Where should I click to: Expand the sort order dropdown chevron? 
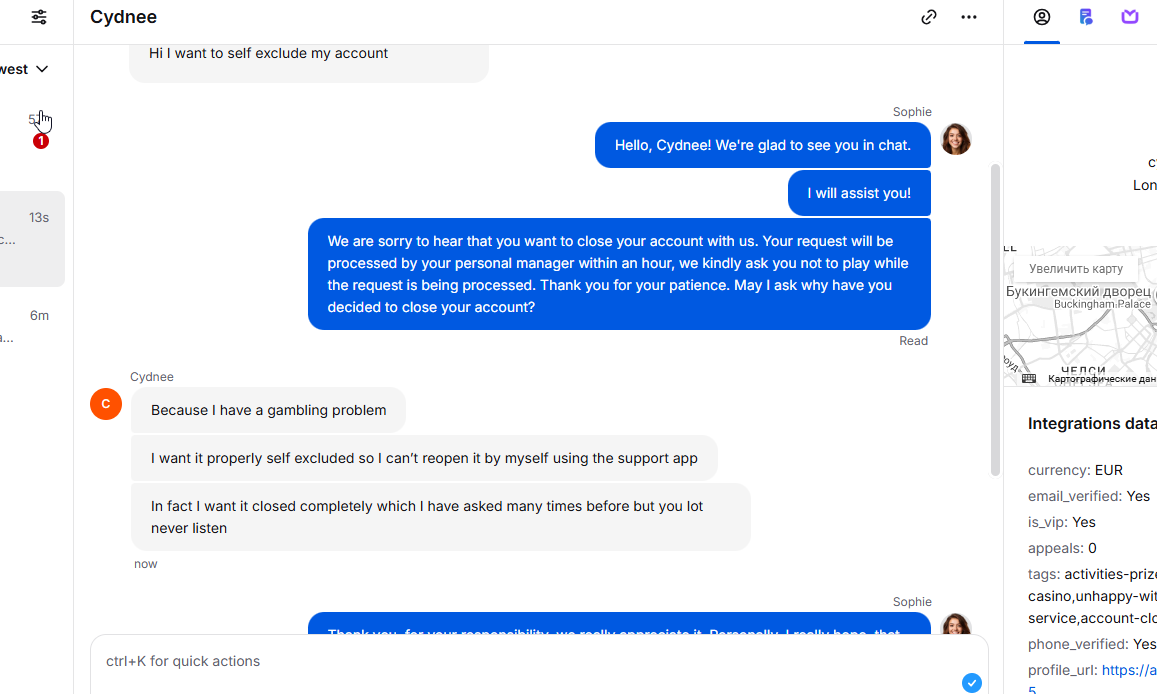click(x=42, y=69)
